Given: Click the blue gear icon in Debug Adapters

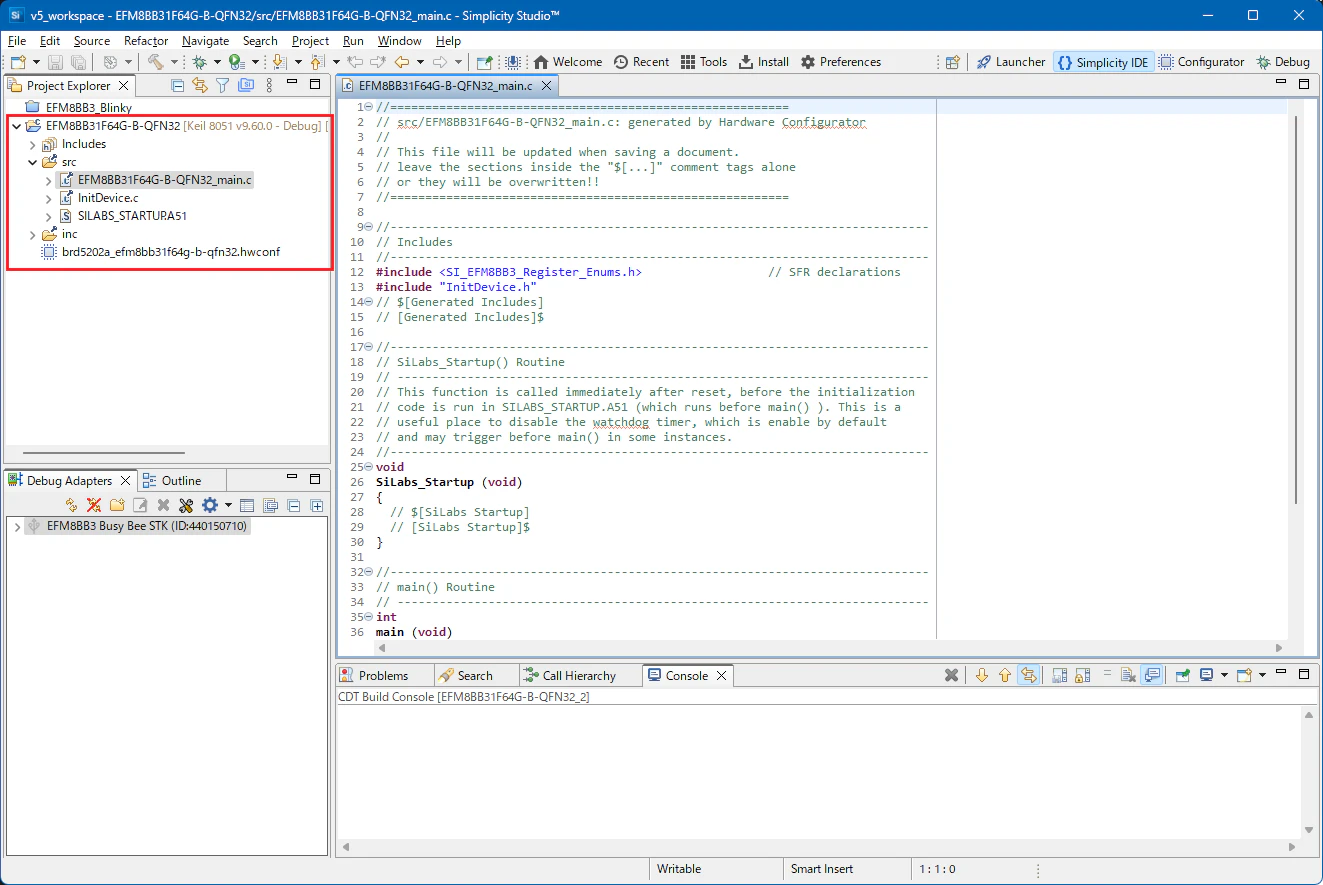Looking at the screenshot, I should point(210,506).
